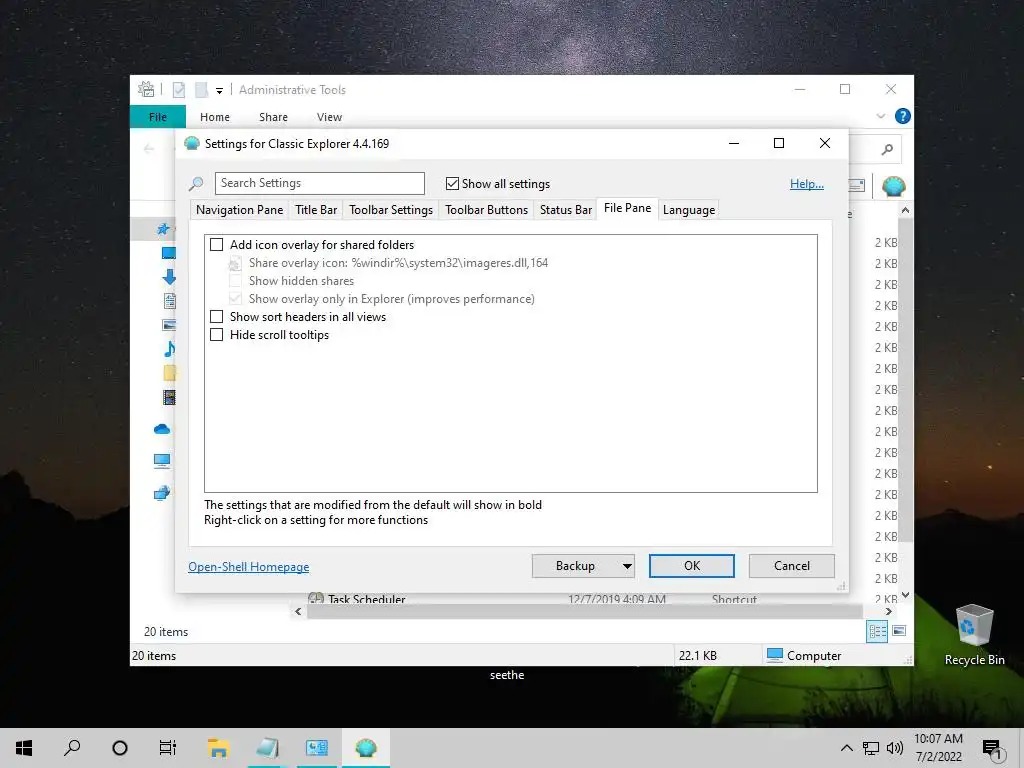The height and width of the screenshot is (768, 1024).
Task: Click the Administrative Tools window icon
Action: click(x=146, y=89)
